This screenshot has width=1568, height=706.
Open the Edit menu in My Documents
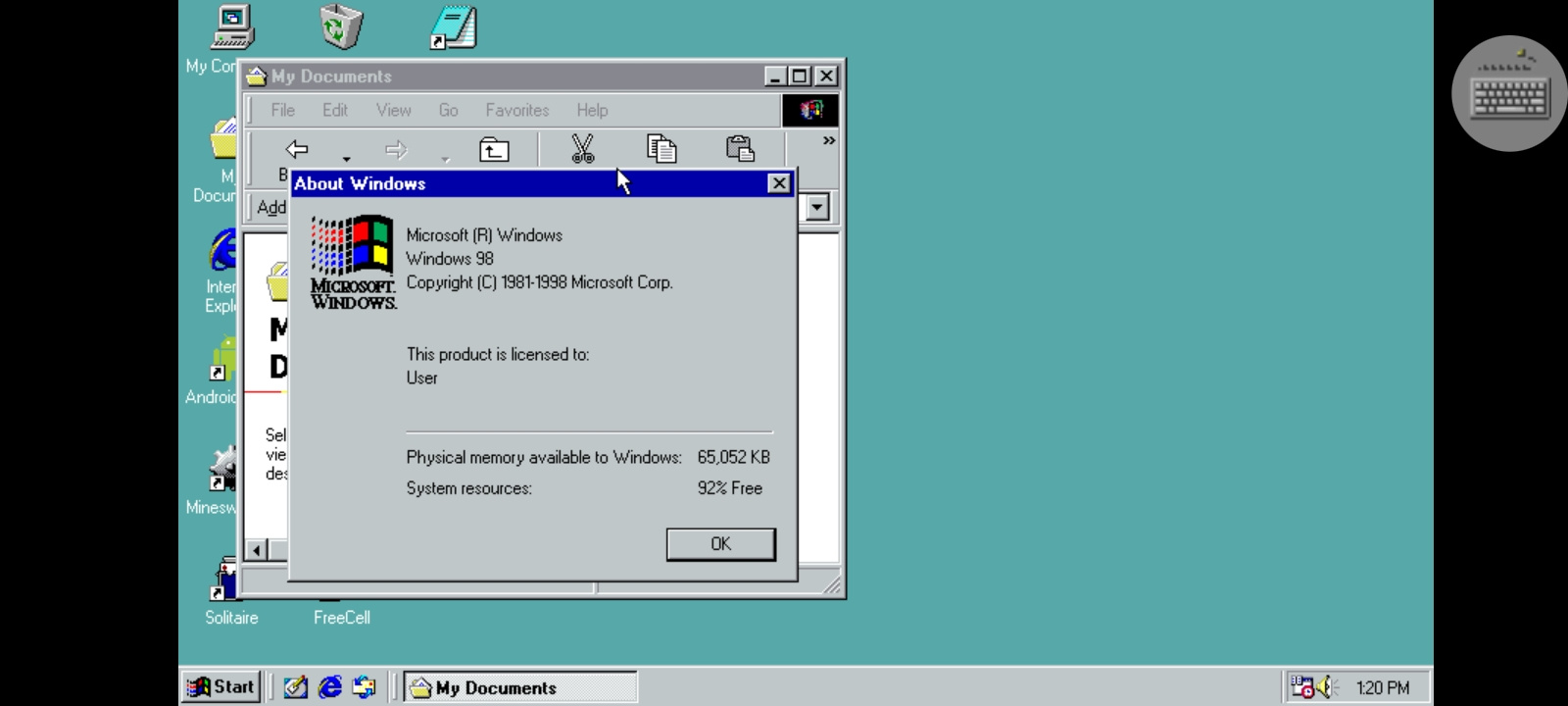click(335, 110)
